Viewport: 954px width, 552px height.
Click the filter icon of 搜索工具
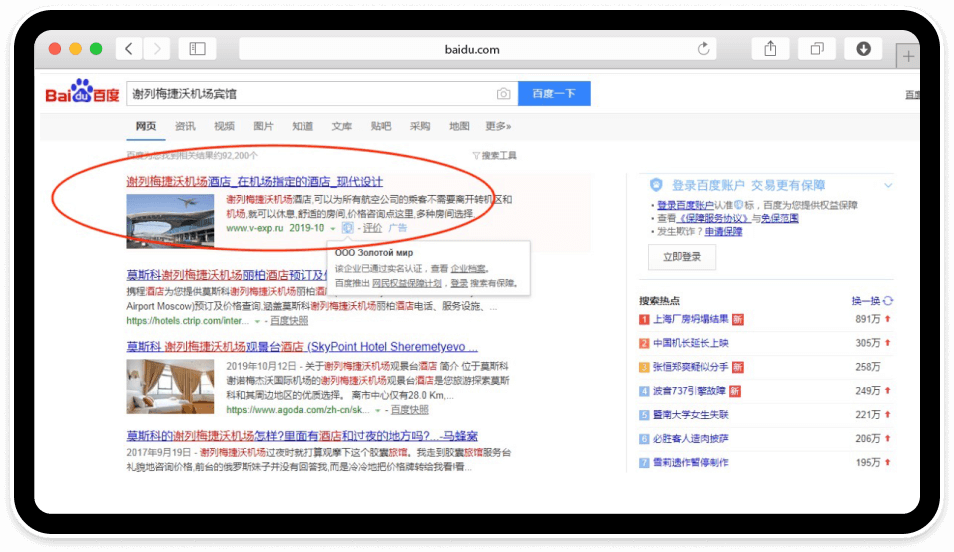click(476, 156)
